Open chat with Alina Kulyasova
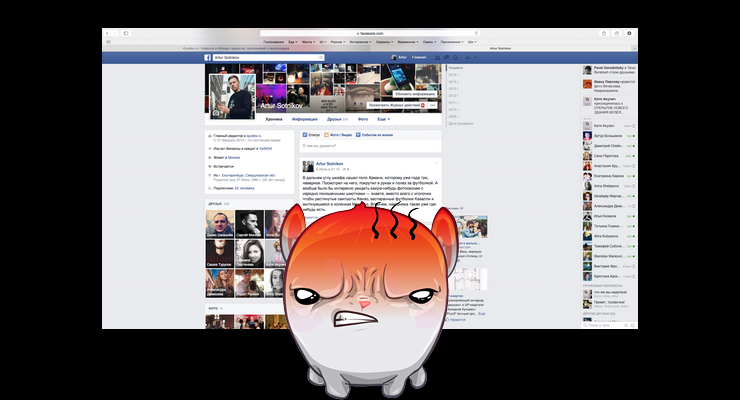740x400 pixels. coord(609,236)
